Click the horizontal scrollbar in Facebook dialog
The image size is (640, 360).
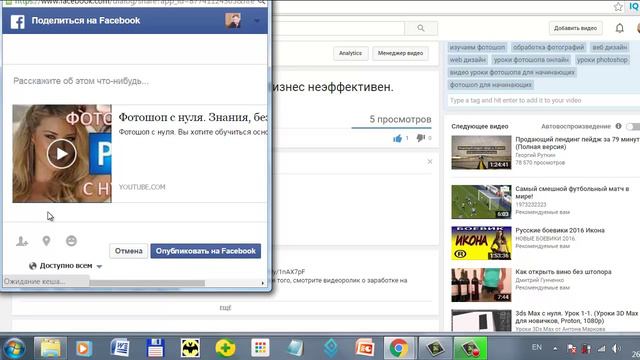click(x=147, y=283)
